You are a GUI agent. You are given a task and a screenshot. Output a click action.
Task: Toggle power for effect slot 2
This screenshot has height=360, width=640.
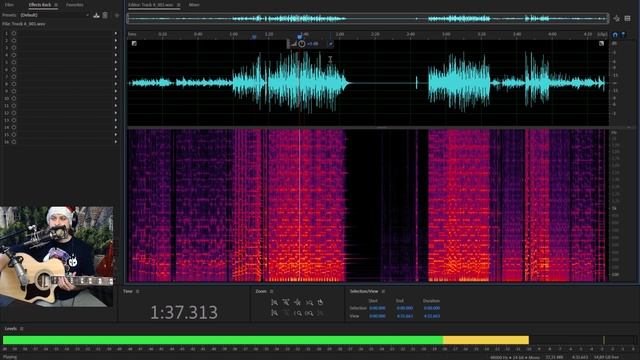14,40
